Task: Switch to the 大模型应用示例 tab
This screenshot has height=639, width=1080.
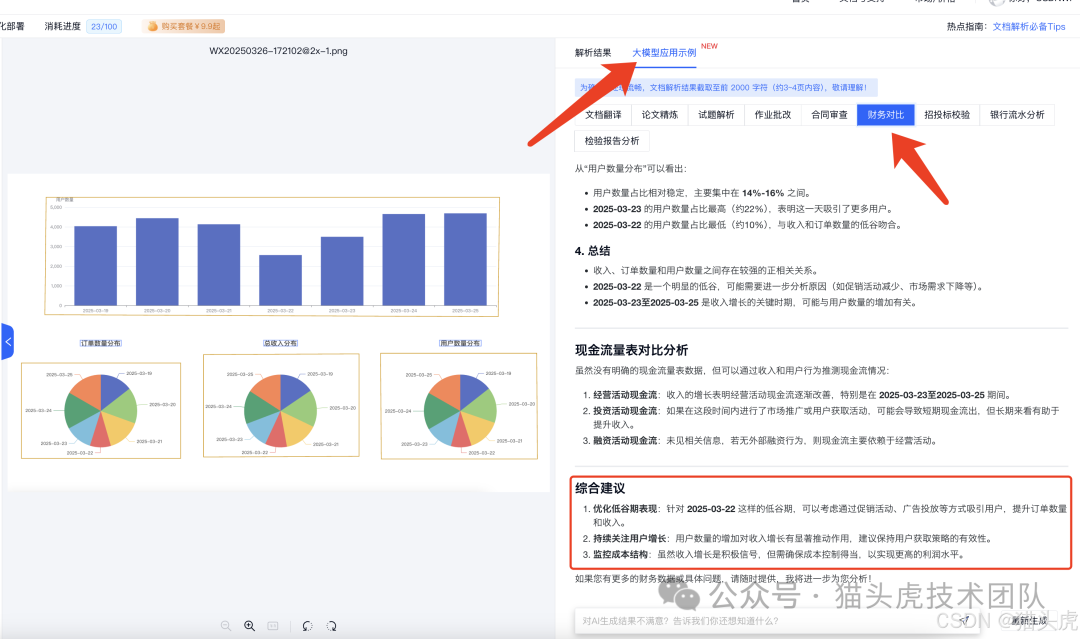Action: [664, 52]
